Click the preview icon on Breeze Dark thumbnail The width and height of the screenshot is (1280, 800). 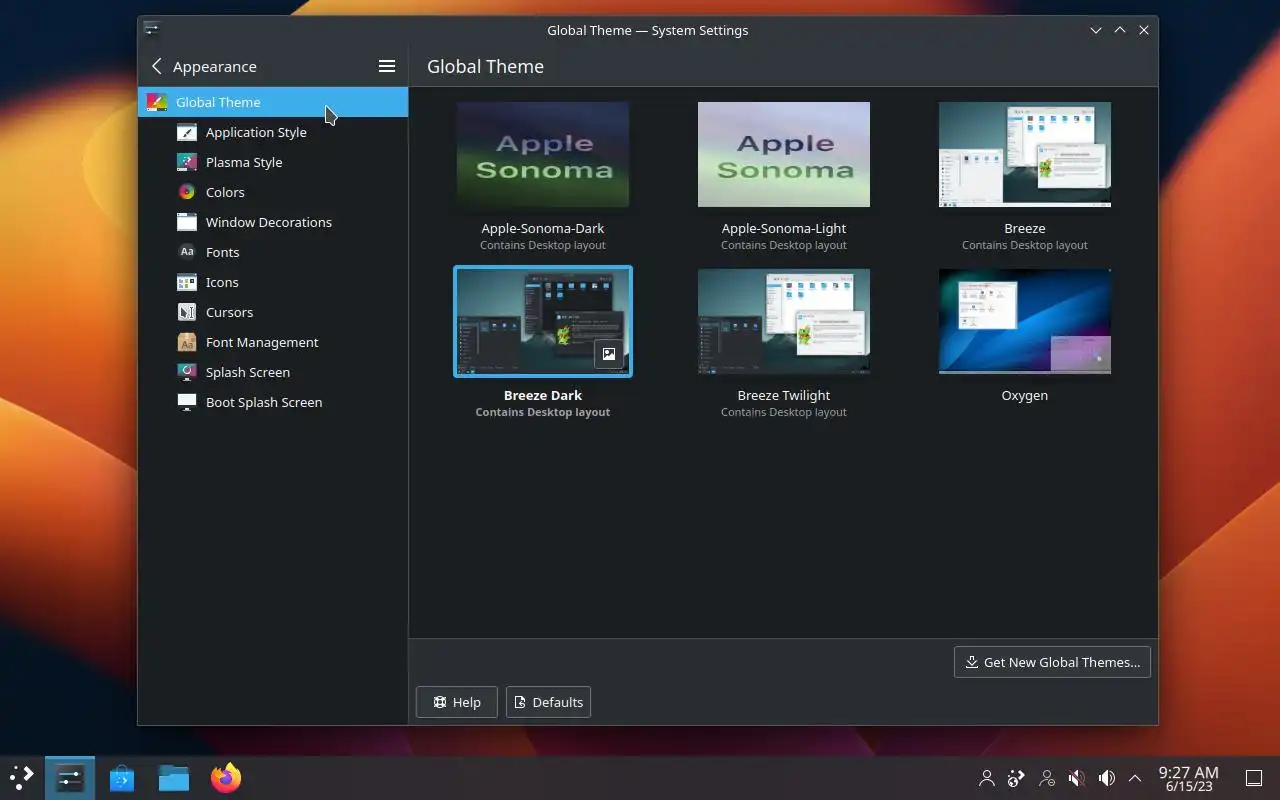(x=609, y=354)
